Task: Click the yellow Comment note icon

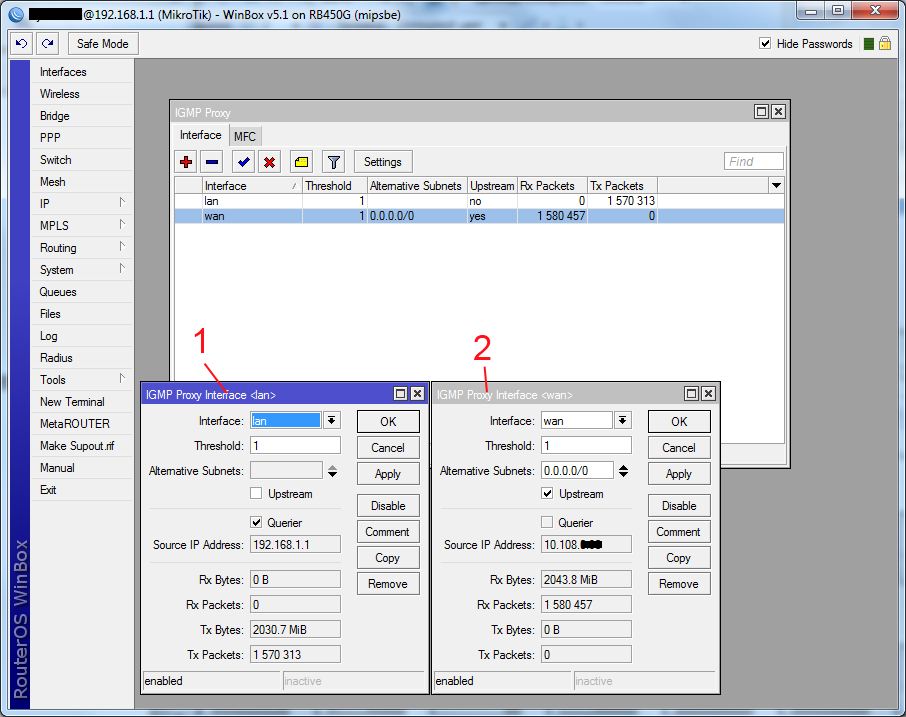Action: pos(301,162)
